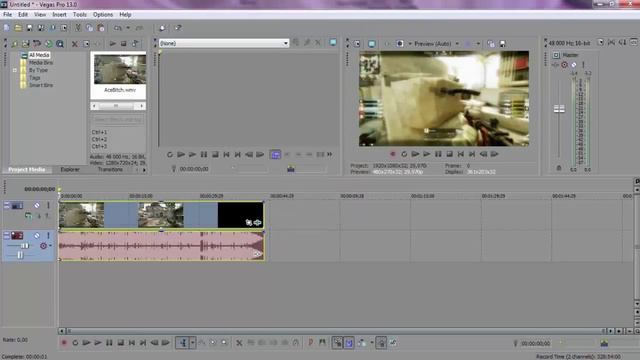This screenshot has width=640, height=360.
Task: Open the Edit tool options dropdown
Action: pyautogui.click(x=192, y=343)
